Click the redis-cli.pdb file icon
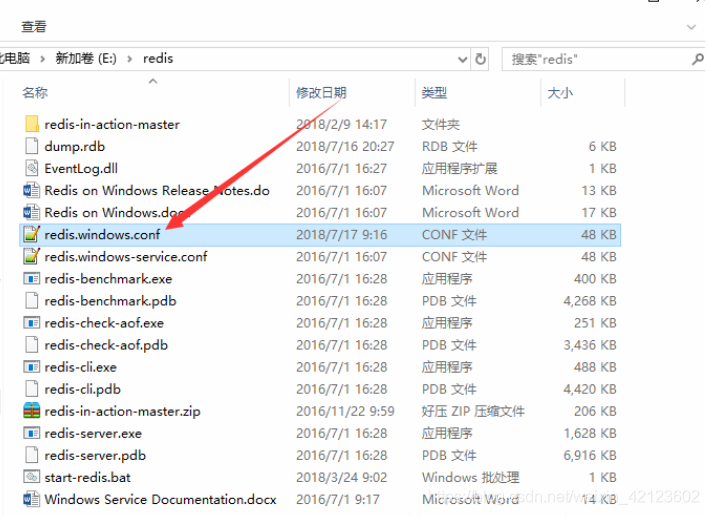This screenshot has width=709, height=515. [32, 389]
